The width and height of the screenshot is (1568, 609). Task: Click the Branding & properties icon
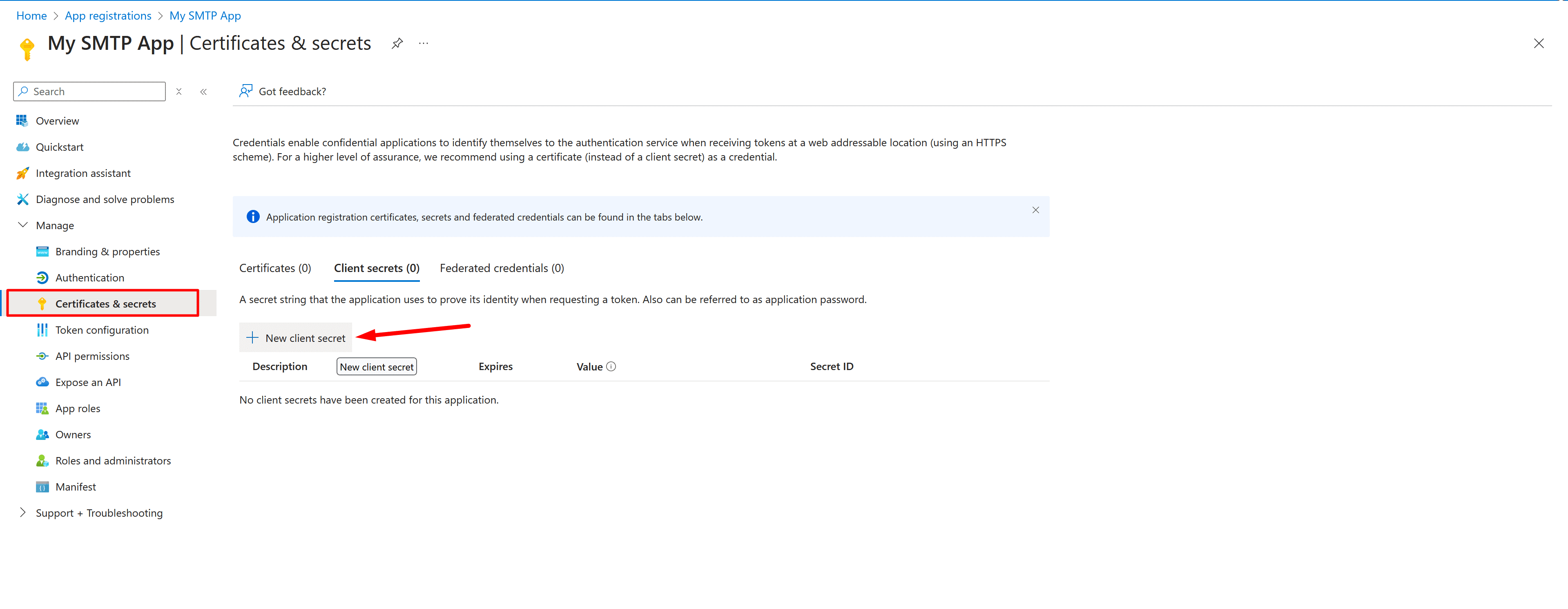coord(42,252)
